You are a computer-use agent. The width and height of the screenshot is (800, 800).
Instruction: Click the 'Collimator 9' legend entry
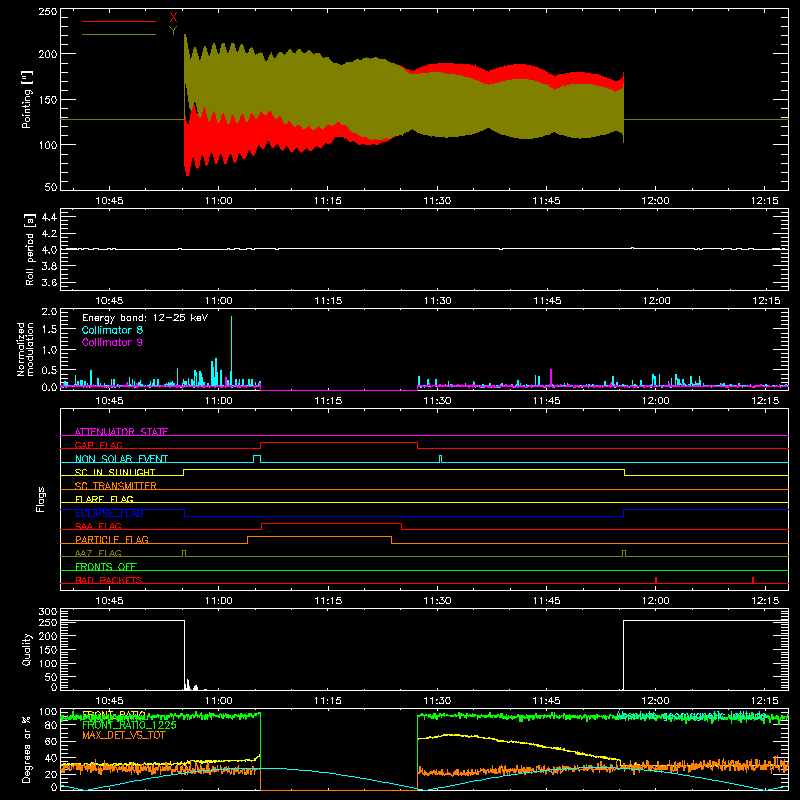pos(112,342)
